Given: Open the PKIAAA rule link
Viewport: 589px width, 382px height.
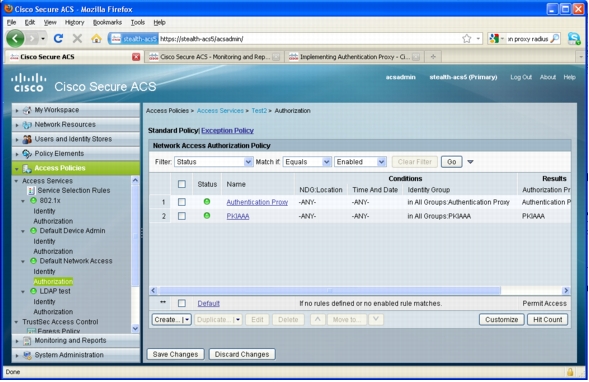Looking at the screenshot, I should pyautogui.click(x=238, y=216).
